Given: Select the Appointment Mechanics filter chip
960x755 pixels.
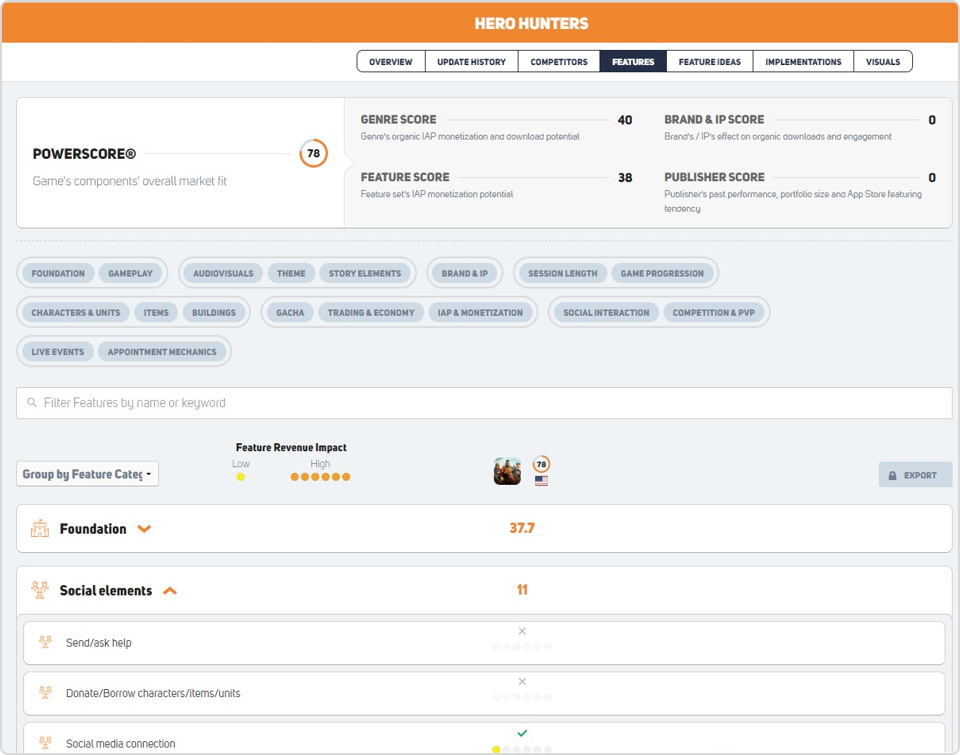Looking at the screenshot, I should click(162, 351).
